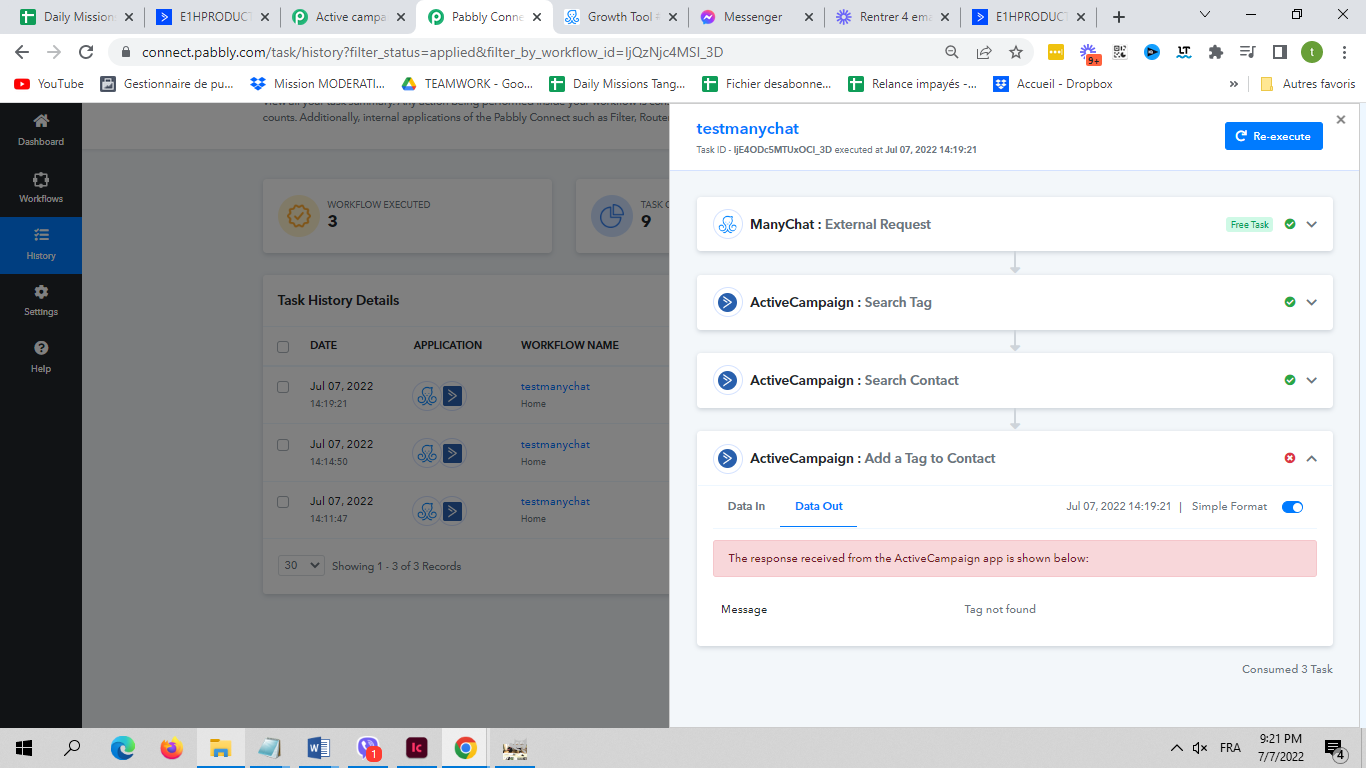Open the Chrome side panel
1366x768 pixels.
click(1279, 52)
